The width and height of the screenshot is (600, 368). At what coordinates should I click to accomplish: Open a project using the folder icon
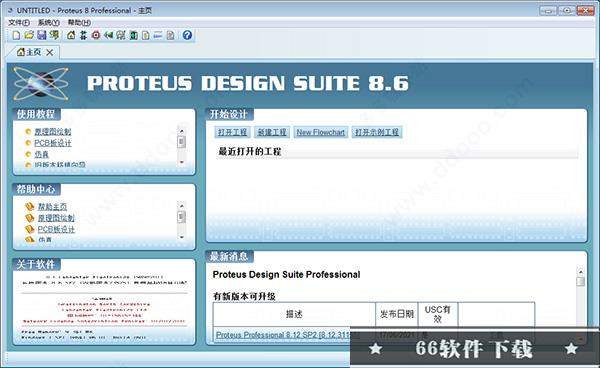[29, 35]
